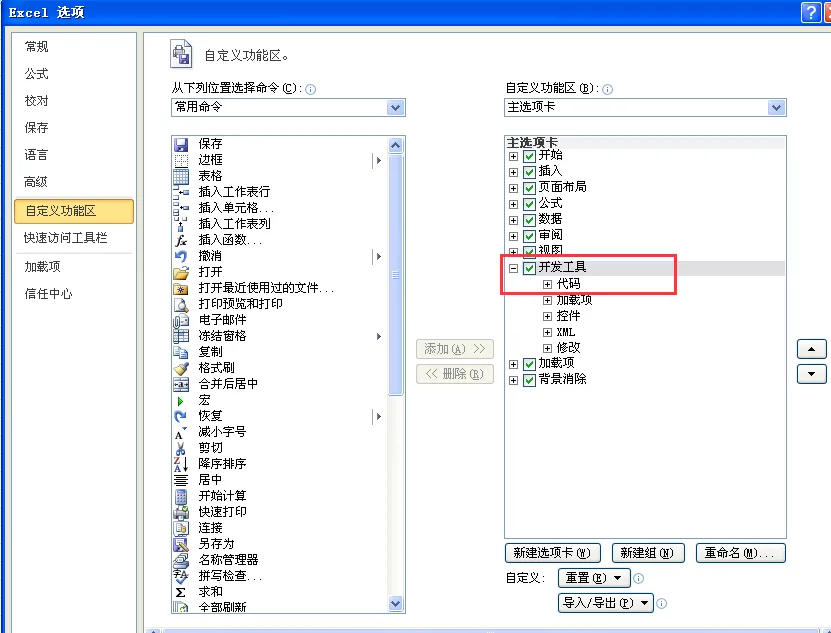Image resolution: width=831 pixels, height=633 pixels.
Task: Select the format painter (格式刷) brush icon
Action: click(x=181, y=368)
